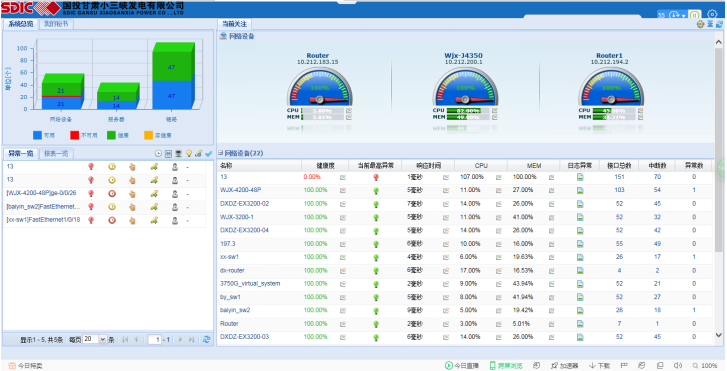Click the pencil edit icon for baiyin_sw2 FastEthernet alarm
The image size is (727, 371).
154,207
